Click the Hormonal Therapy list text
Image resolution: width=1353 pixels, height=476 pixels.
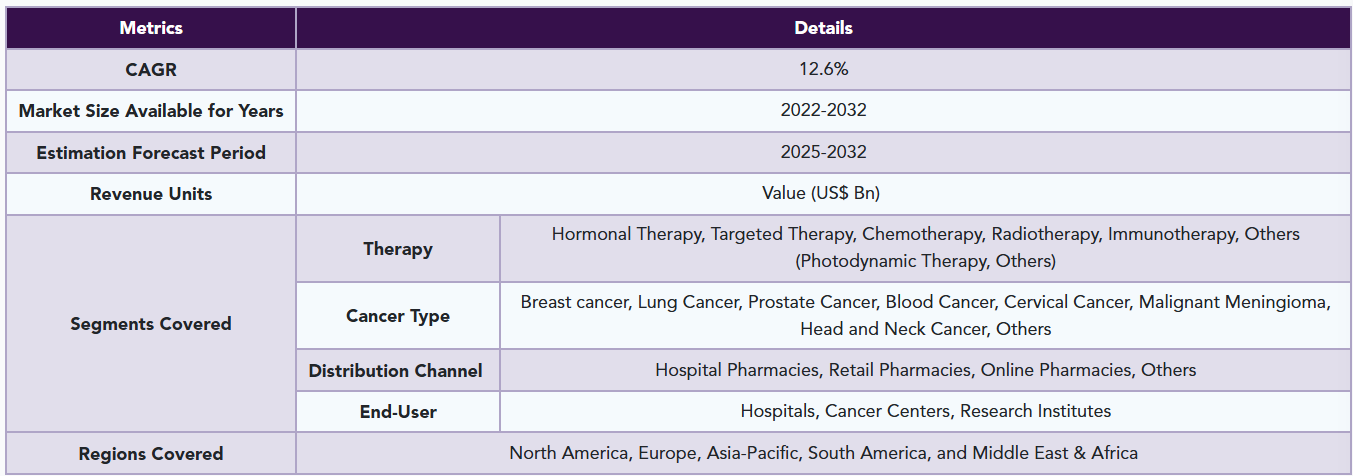[925, 248]
